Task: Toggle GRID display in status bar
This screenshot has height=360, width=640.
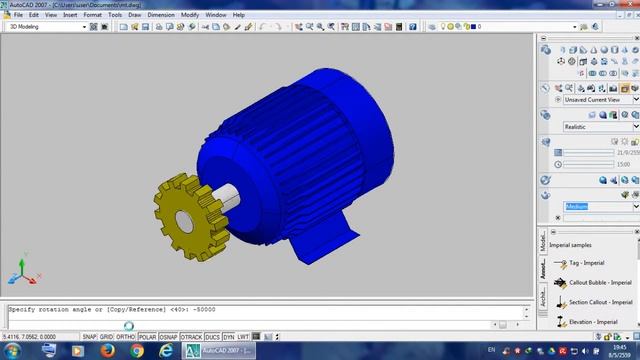Action: click(x=106, y=337)
